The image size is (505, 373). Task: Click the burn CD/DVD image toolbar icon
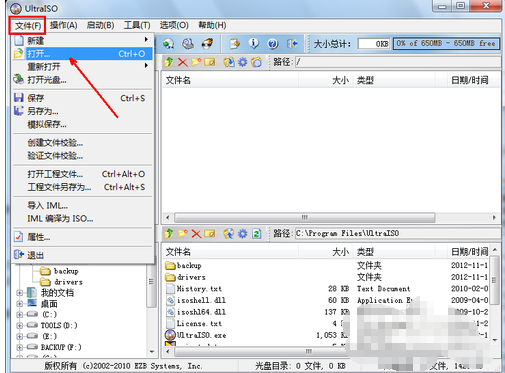[208, 44]
